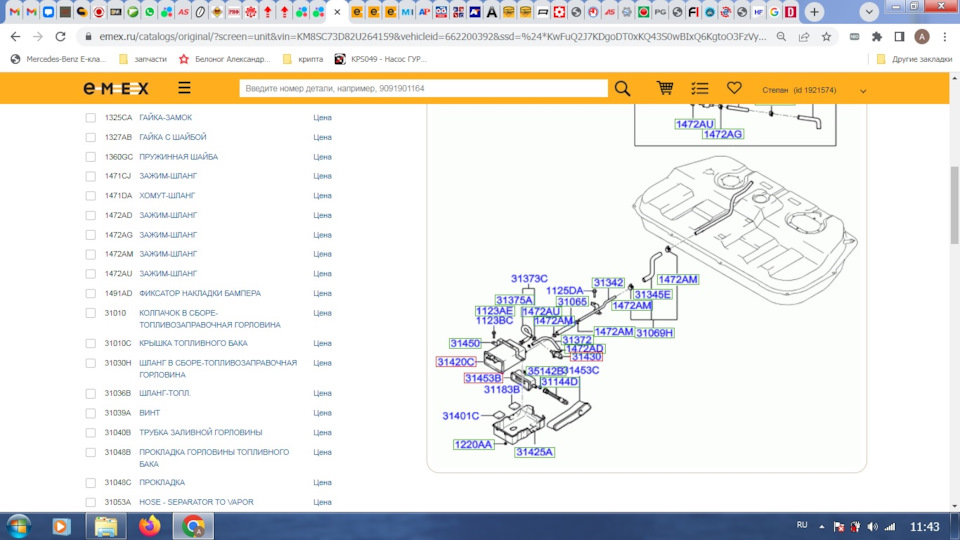Reload the page
Screen dimensions: 960x540
click(x=61, y=36)
